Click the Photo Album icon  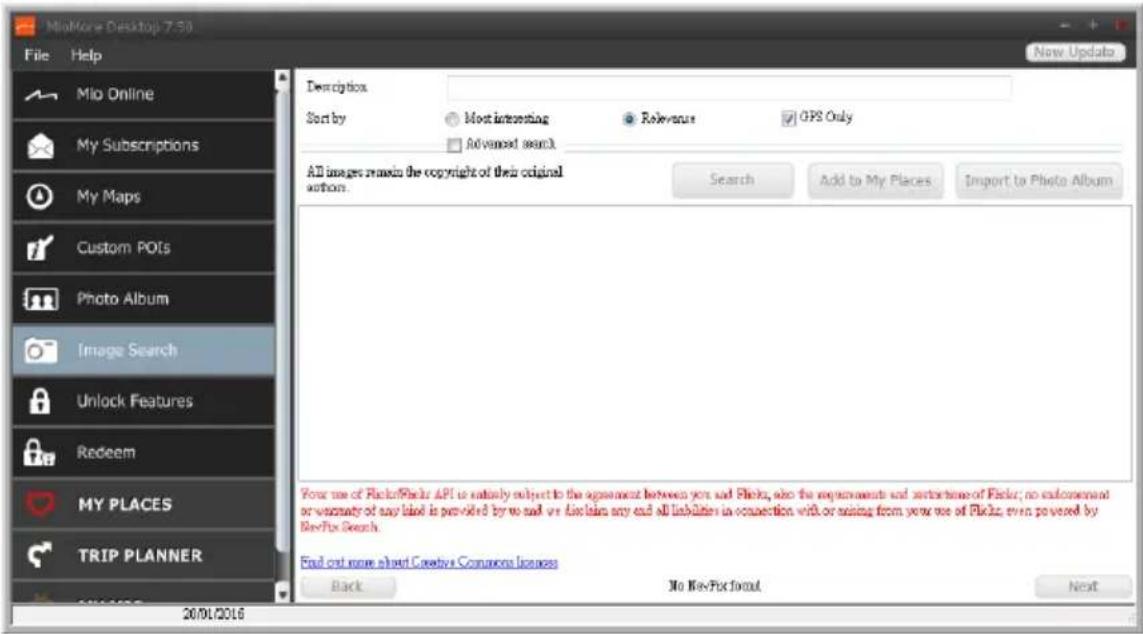(40, 299)
